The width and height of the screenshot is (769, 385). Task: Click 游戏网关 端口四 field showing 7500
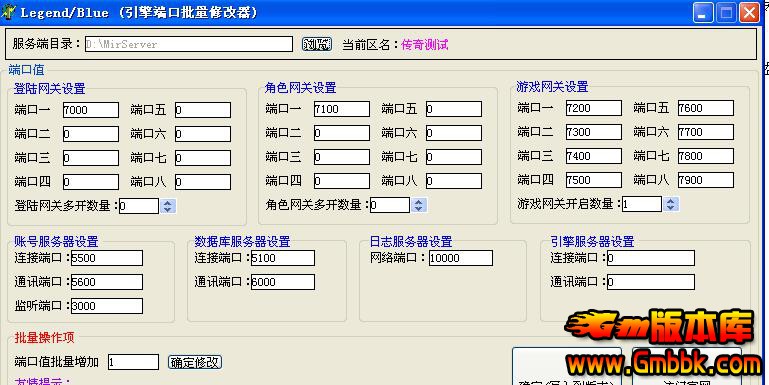pyautogui.click(x=593, y=180)
